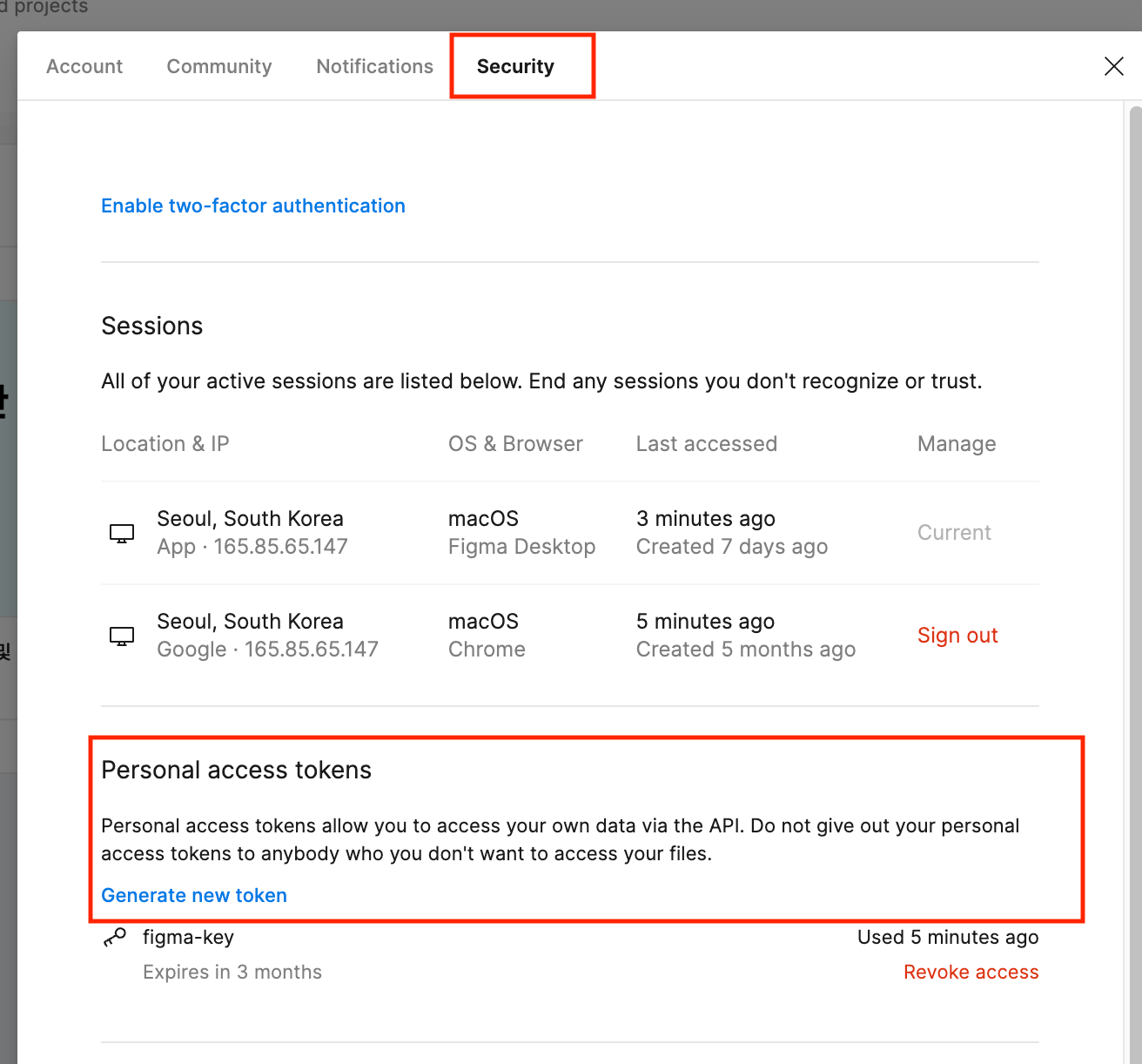Click the key icon beside figma-key
The width and height of the screenshot is (1142, 1064).
point(115,938)
